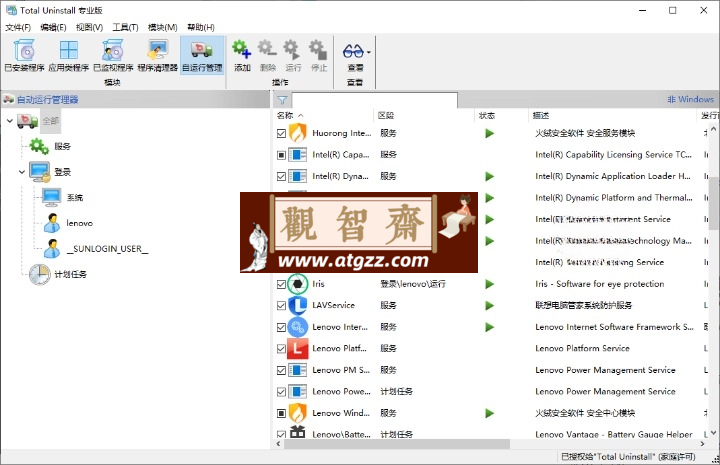Click the 查看 glasses icon
Image resolution: width=720 pixels, height=465 pixels.
pos(353,51)
